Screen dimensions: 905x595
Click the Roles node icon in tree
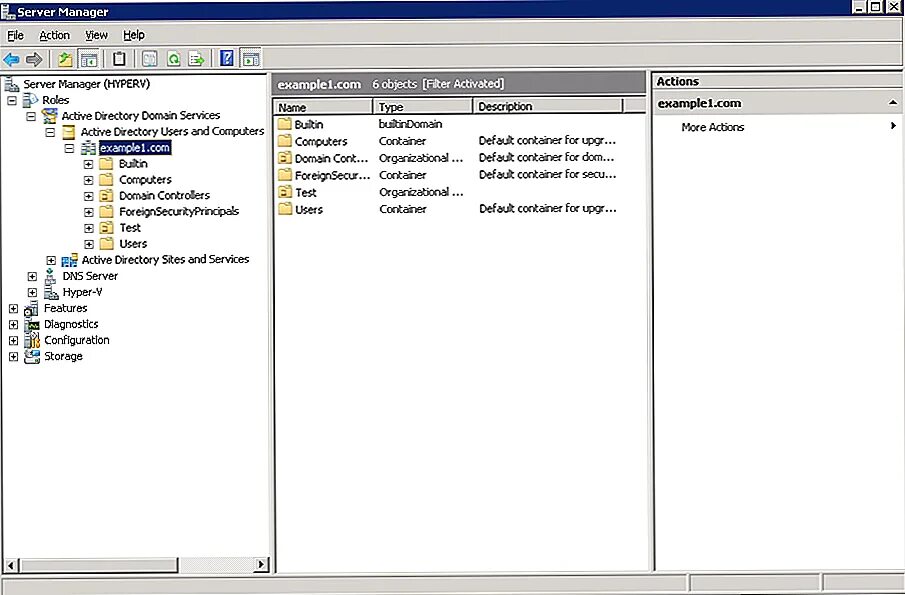[30, 100]
